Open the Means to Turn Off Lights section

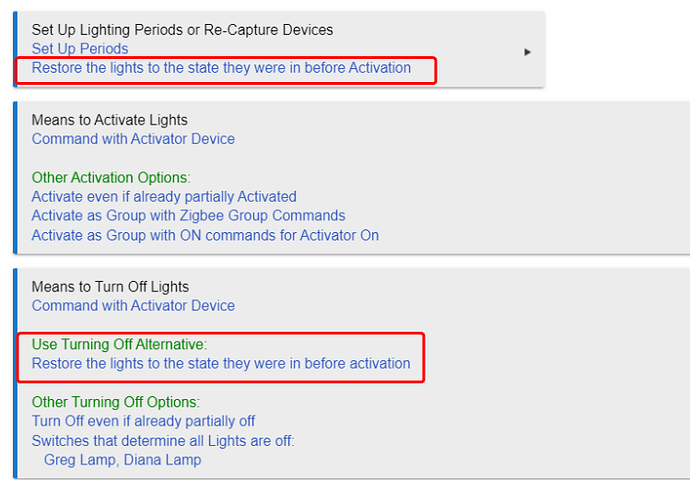point(110,286)
